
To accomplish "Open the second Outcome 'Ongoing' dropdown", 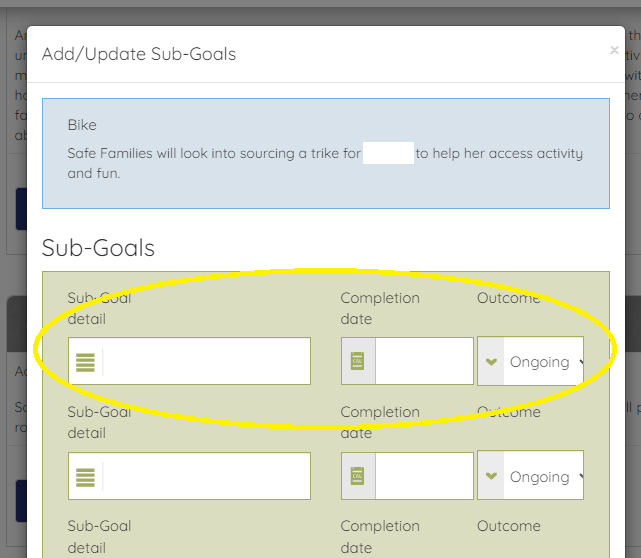I will point(544,477).
